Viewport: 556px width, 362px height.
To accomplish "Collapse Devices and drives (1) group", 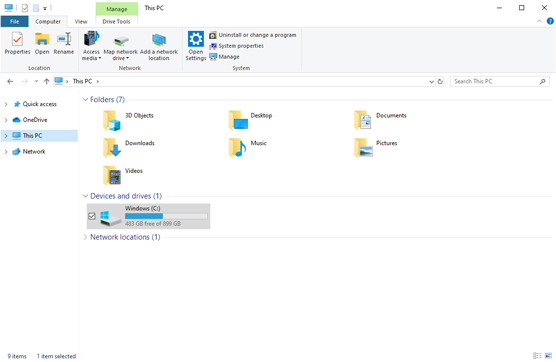I will click(x=85, y=196).
